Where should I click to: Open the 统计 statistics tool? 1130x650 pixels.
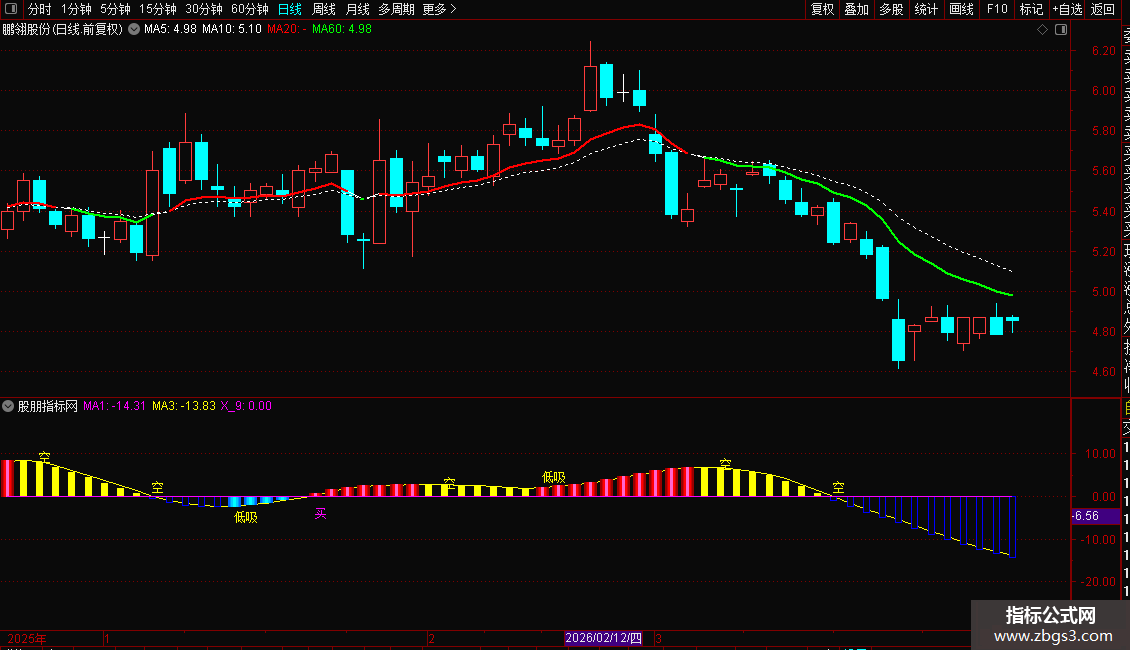(925, 9)
